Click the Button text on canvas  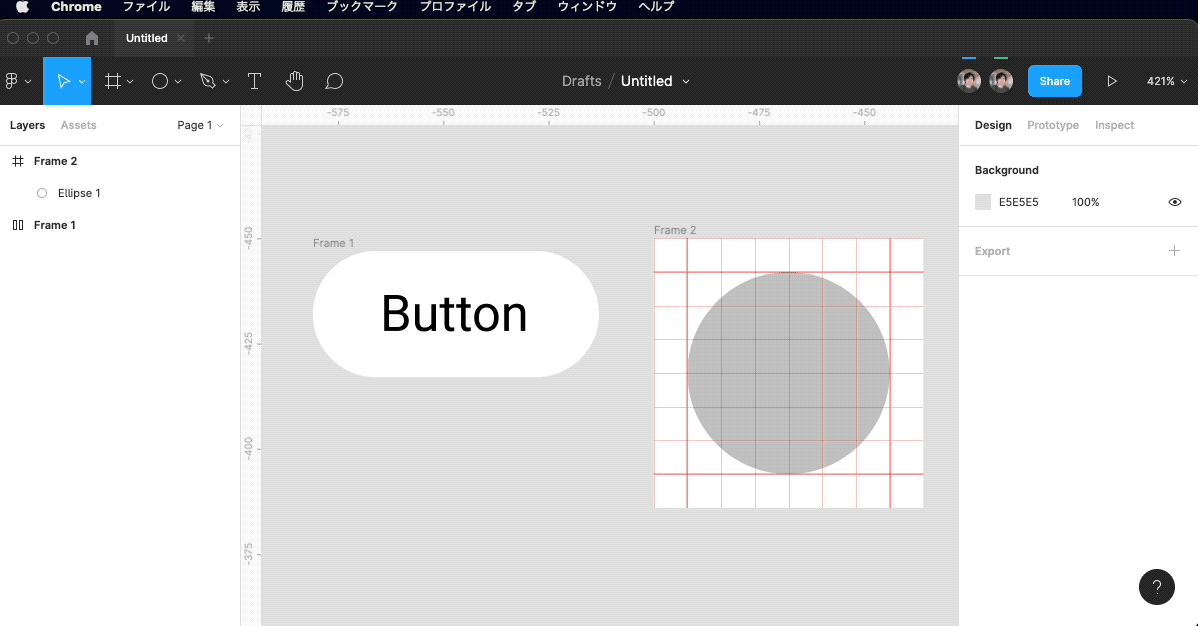pos(455,313)
